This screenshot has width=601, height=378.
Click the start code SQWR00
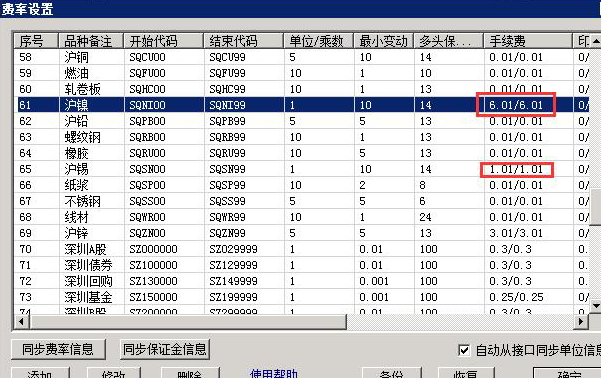pyautogui.click(x=147, y=217)
